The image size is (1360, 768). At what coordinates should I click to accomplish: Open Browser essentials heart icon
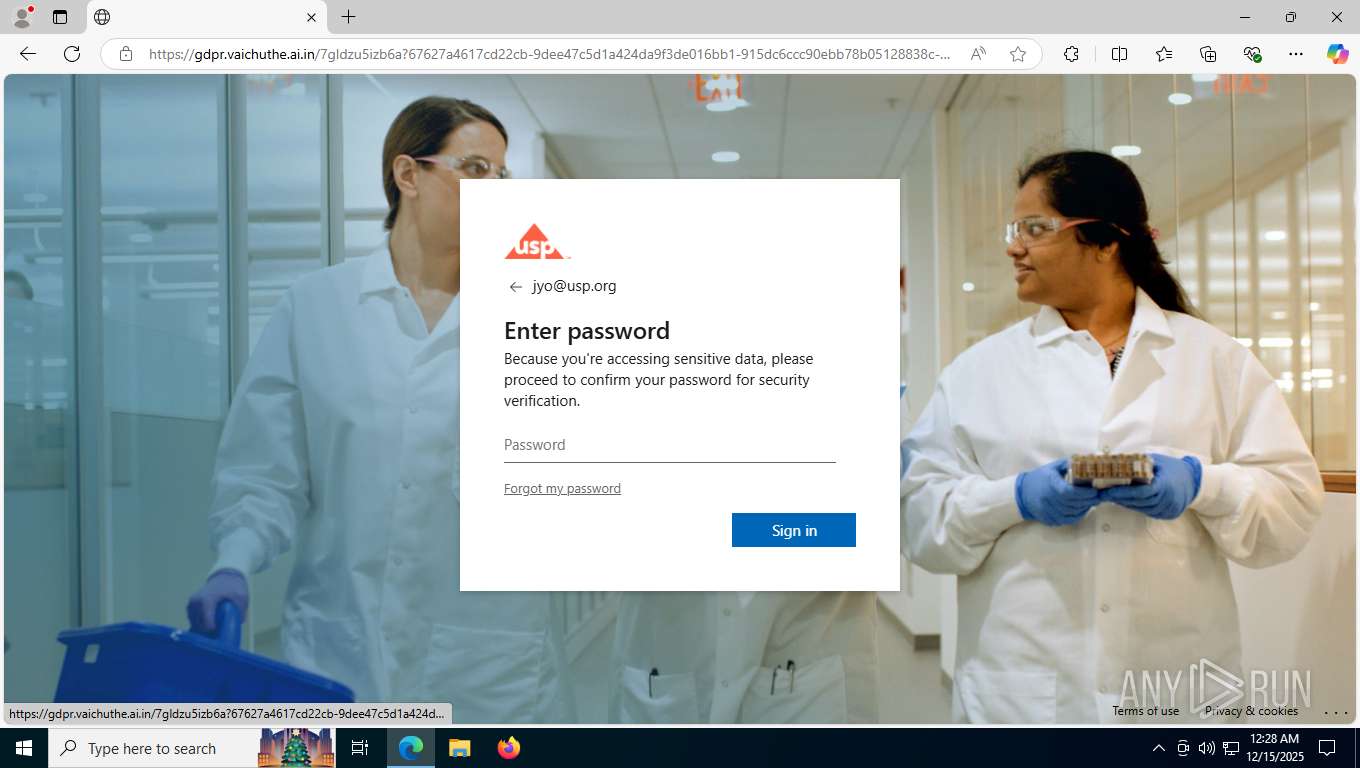pos(1252,54)
